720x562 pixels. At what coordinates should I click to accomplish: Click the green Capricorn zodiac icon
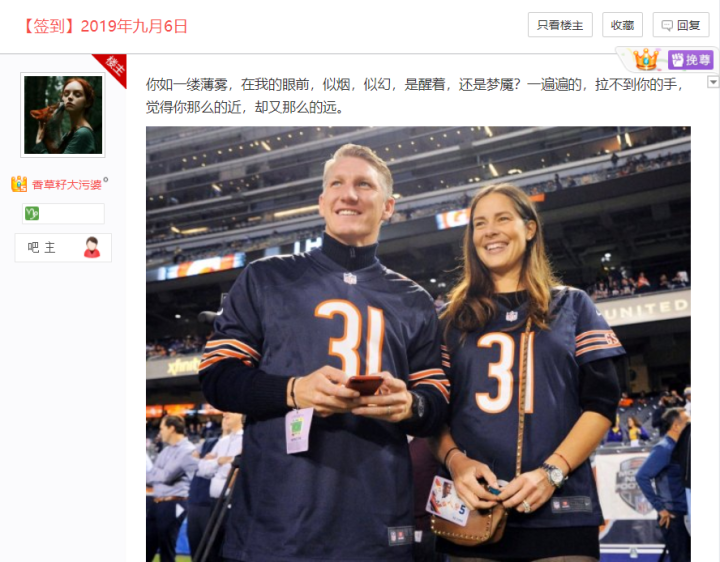[32, 214]
